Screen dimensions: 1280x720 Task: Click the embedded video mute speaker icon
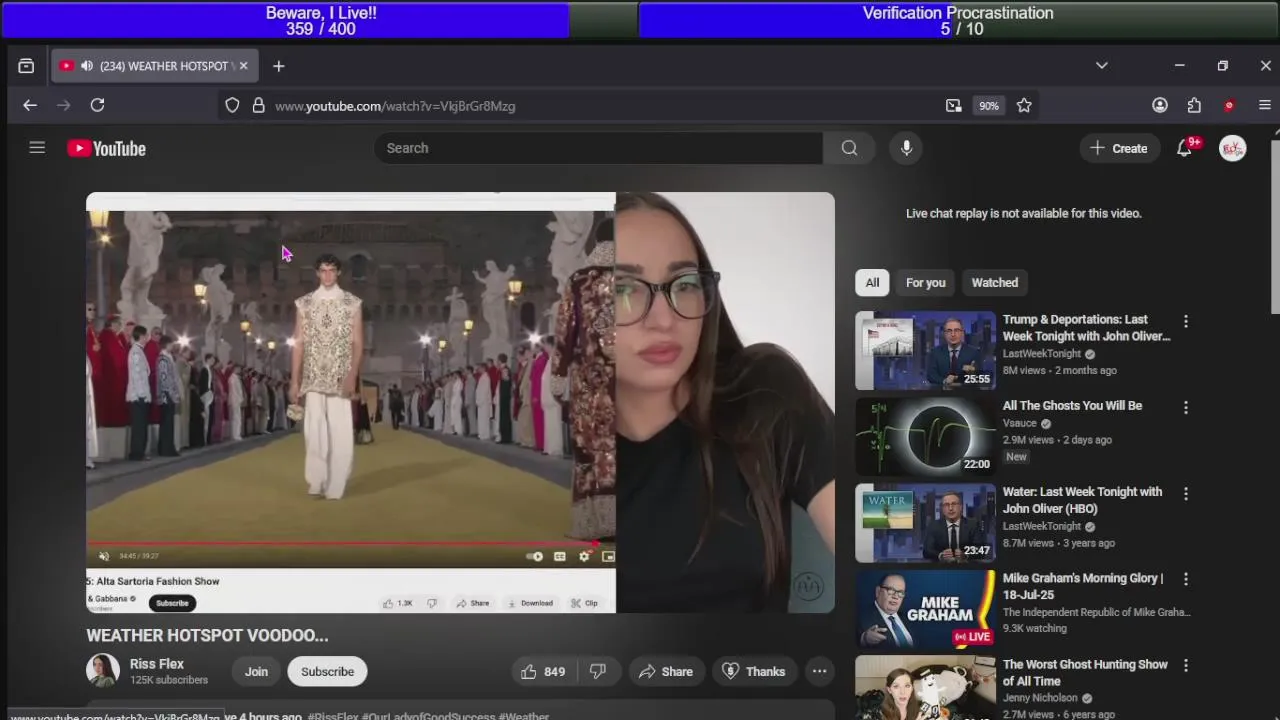(103, 556)
